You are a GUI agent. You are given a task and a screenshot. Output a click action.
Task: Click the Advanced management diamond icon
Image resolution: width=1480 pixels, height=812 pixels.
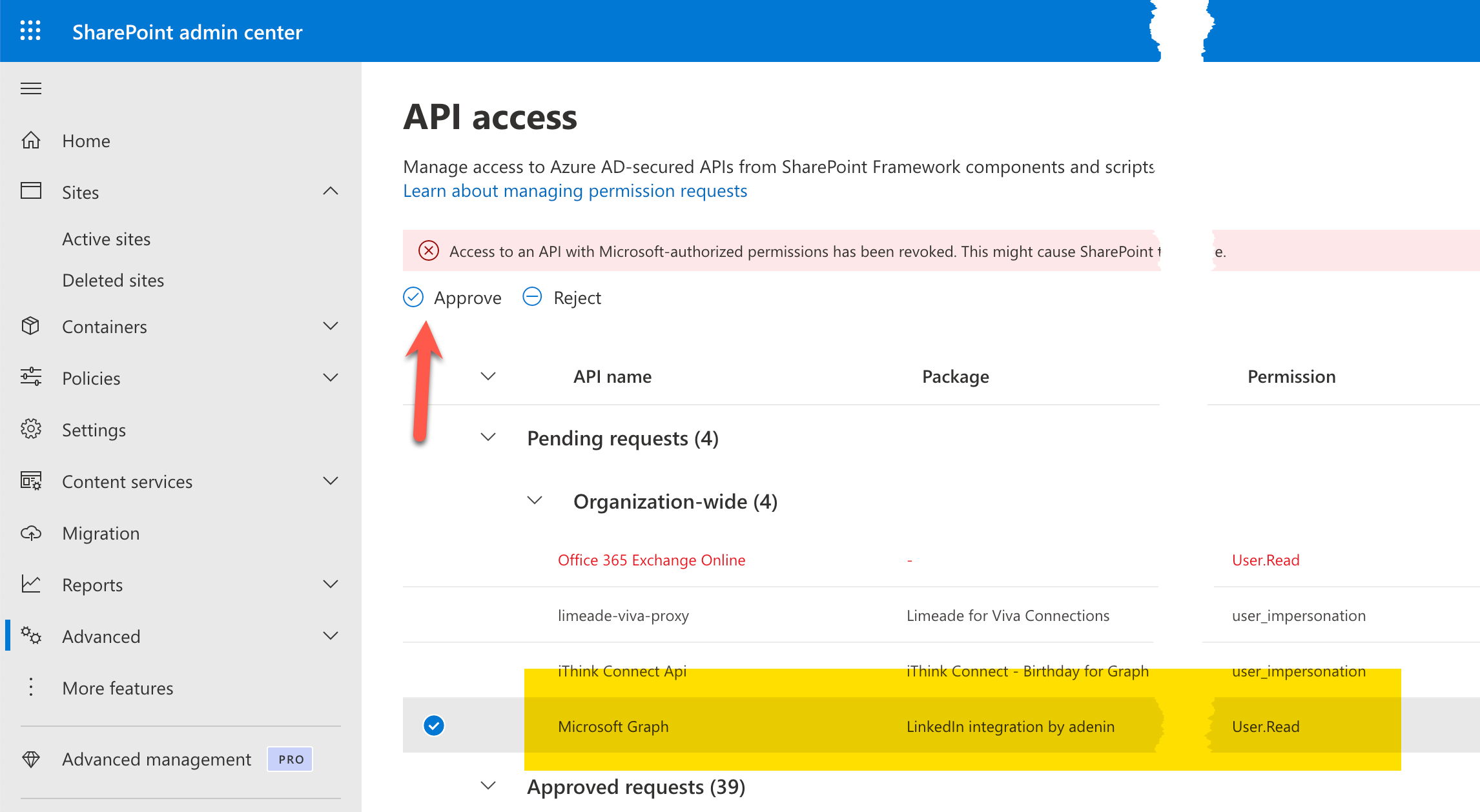(x=31, y=759)
